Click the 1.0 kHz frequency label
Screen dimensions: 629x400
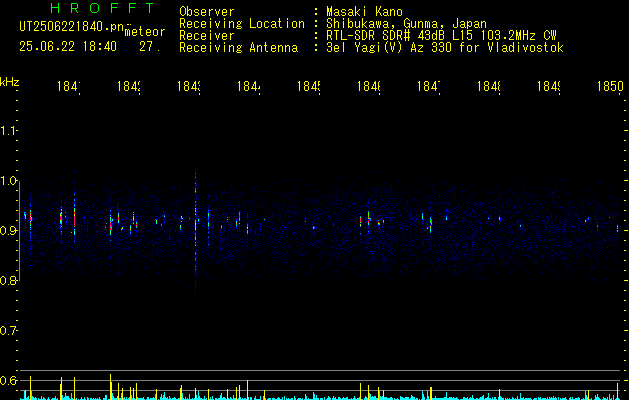tap(8, 181)
